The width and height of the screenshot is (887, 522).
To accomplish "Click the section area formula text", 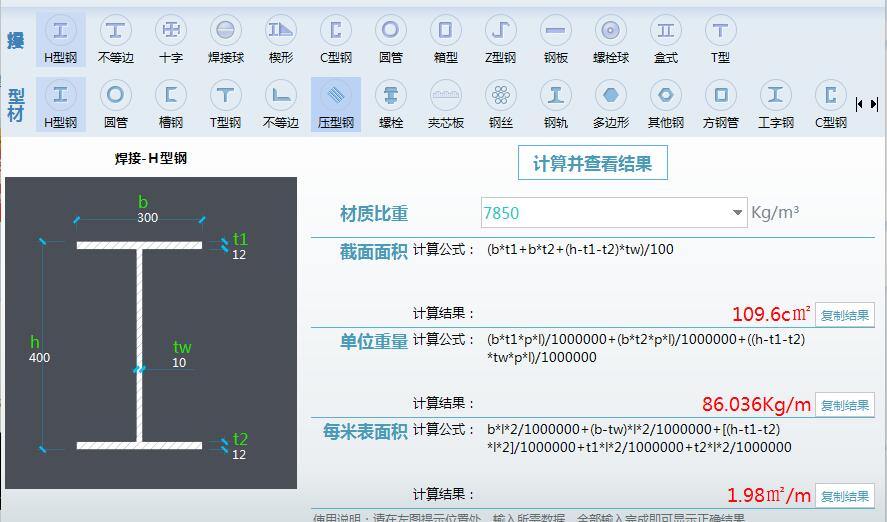I will coord(580,249).
